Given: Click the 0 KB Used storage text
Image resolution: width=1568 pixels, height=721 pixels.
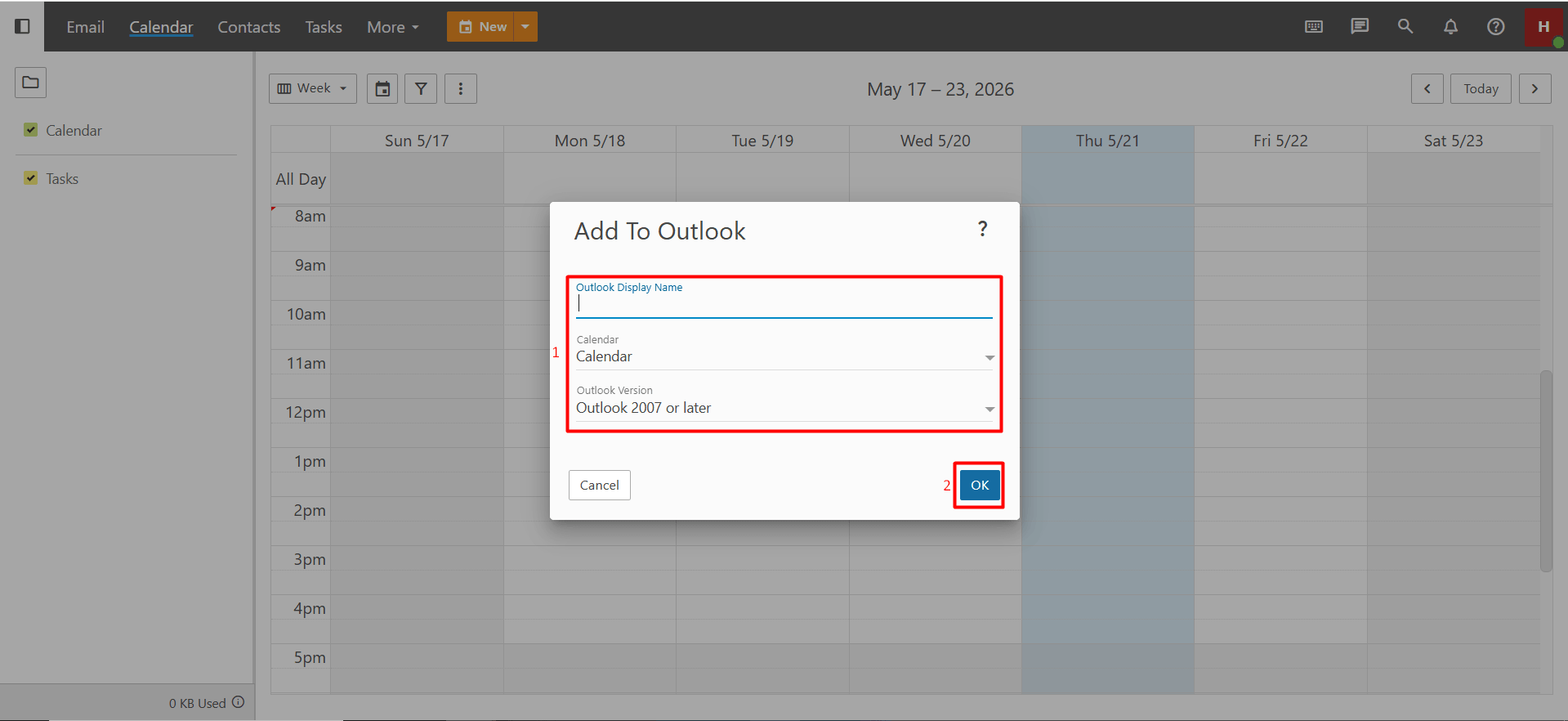Looking at the screenshot, I should point(198,703).
